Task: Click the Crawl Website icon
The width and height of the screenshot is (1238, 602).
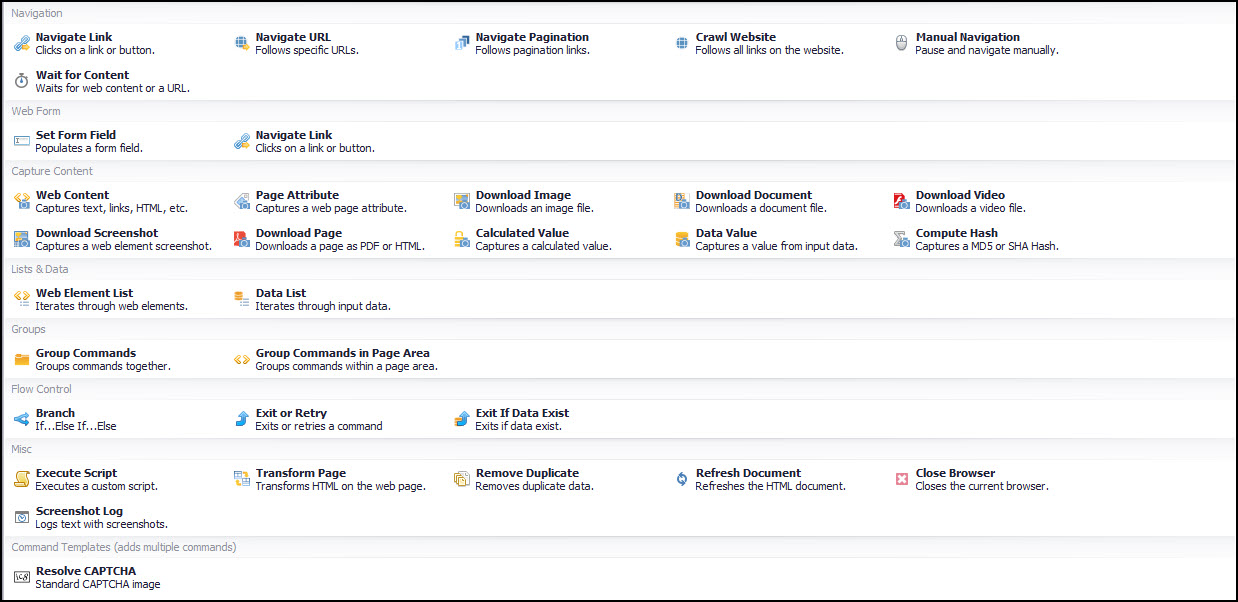Action: click(681, 43)
